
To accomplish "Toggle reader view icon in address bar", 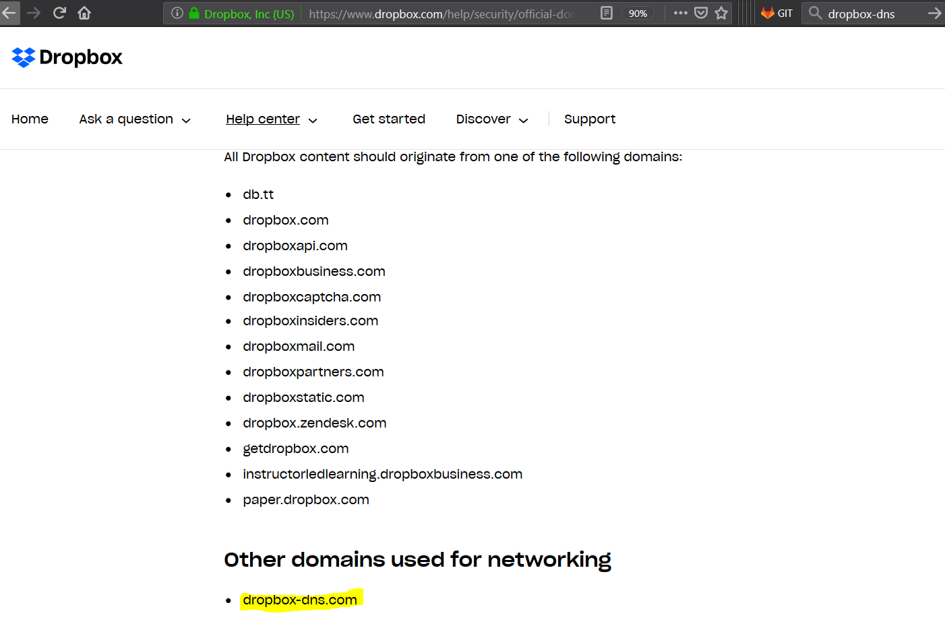I will pos(606,13).
